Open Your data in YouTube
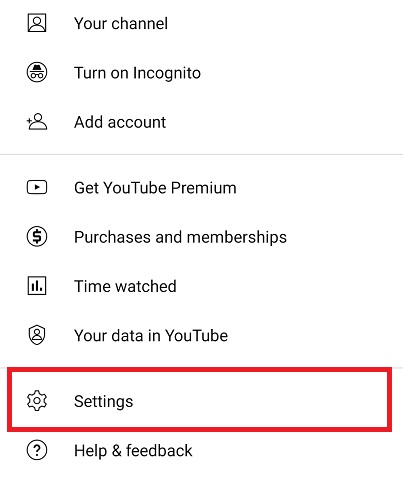Image resolution: width=403 pixels, height=482 pixels. (201, 335)
